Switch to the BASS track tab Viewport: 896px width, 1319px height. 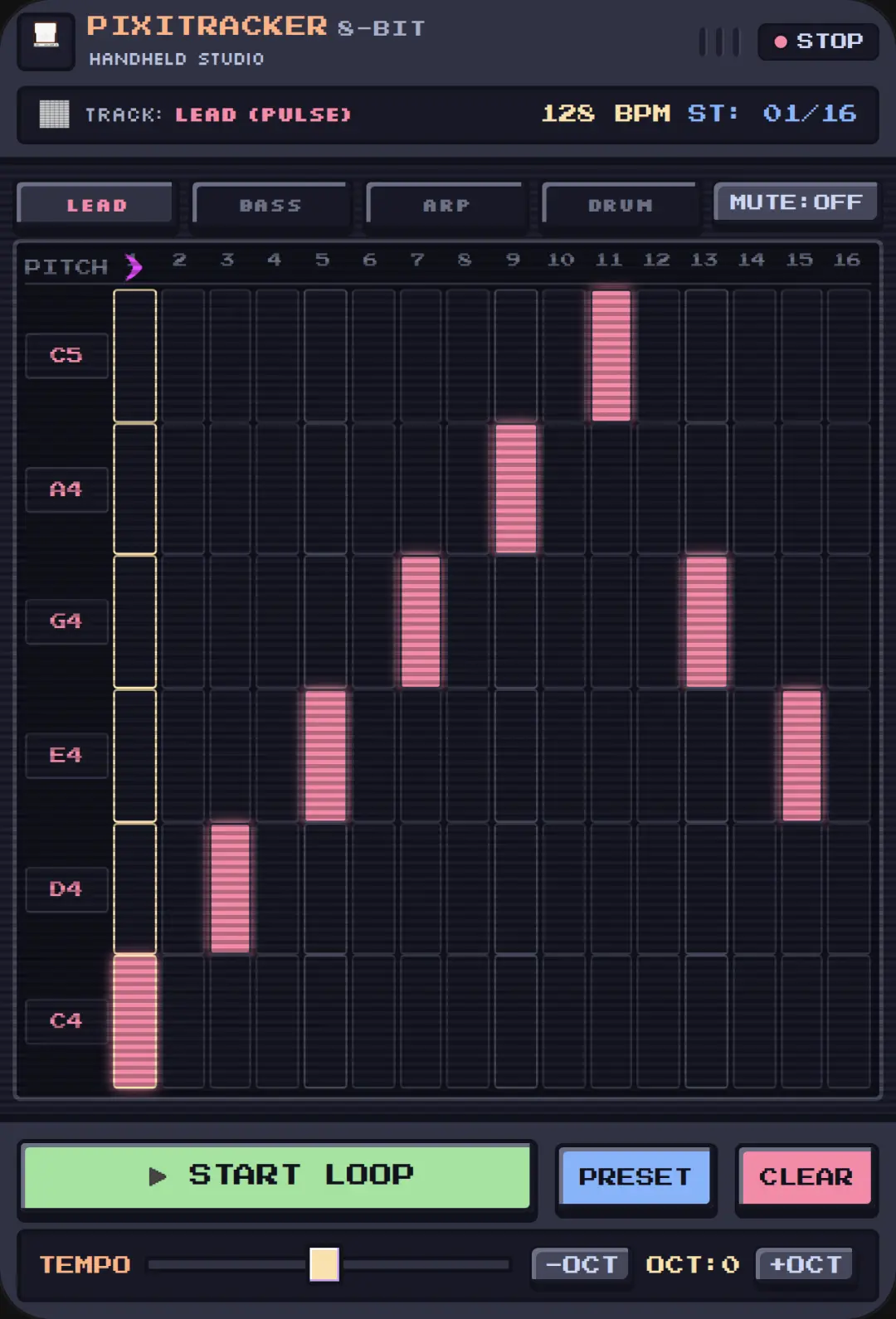270,204
